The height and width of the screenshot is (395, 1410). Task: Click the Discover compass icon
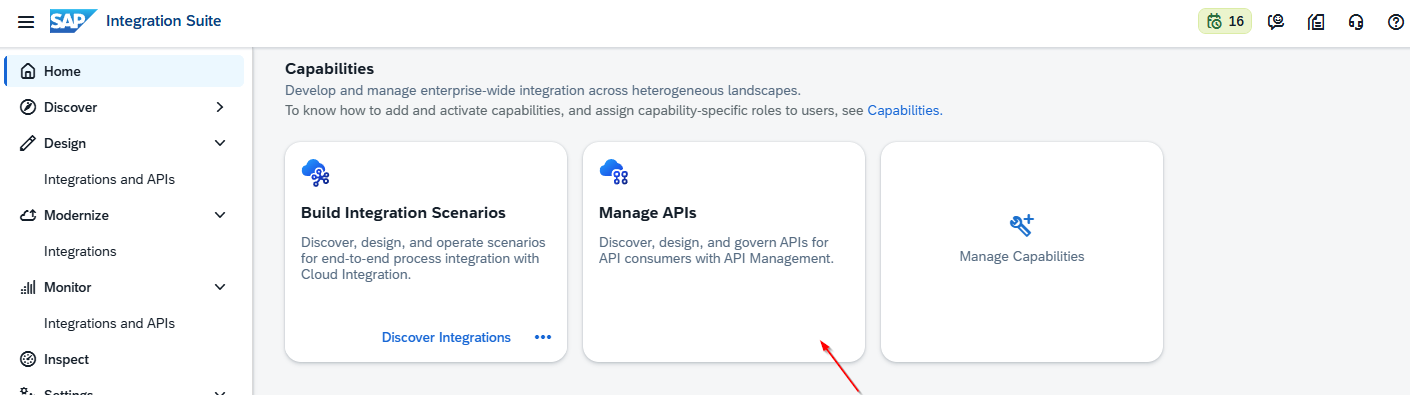tap(28, 107)
